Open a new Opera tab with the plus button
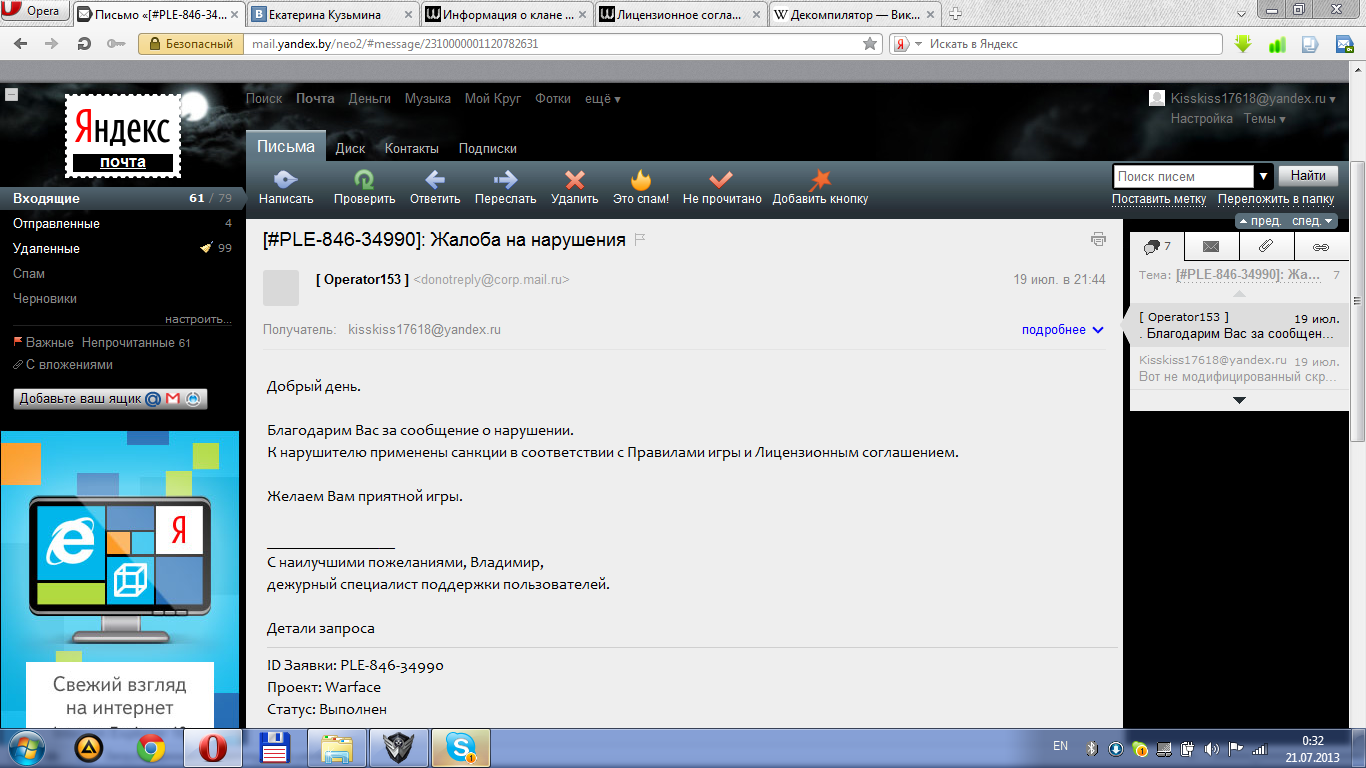This screenshot has height=768, width=1366. [955, 13]
